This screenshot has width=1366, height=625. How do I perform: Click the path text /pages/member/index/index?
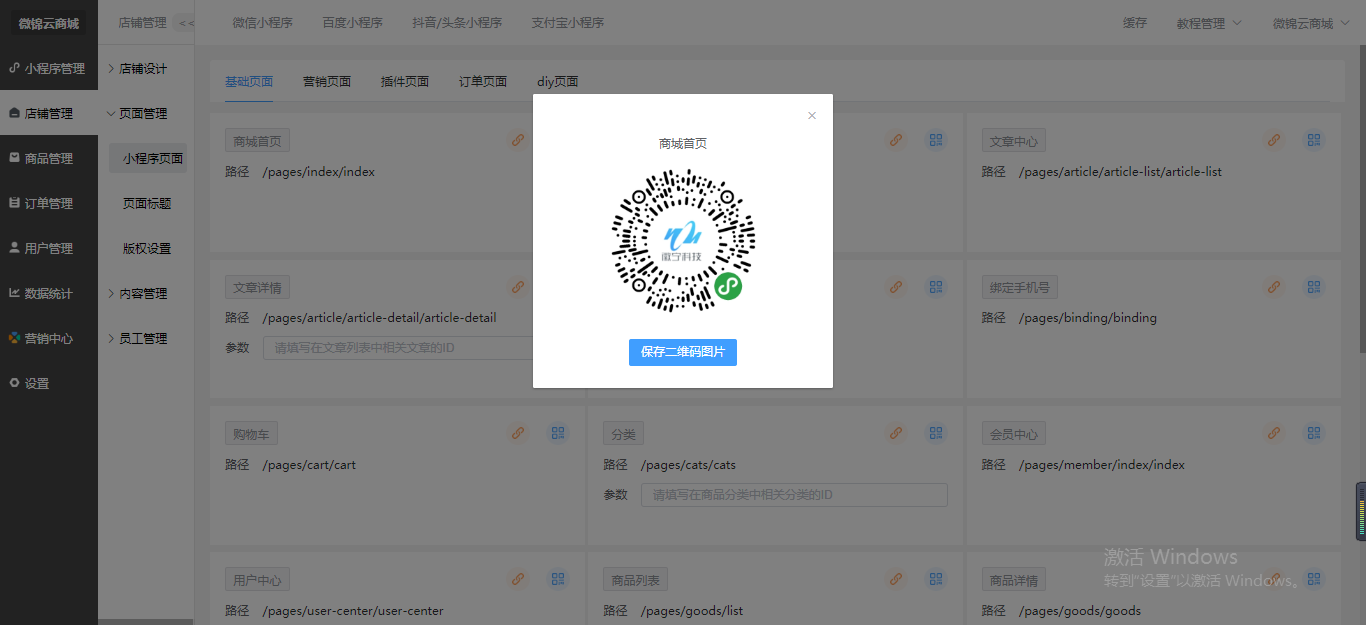(1102, 465)
